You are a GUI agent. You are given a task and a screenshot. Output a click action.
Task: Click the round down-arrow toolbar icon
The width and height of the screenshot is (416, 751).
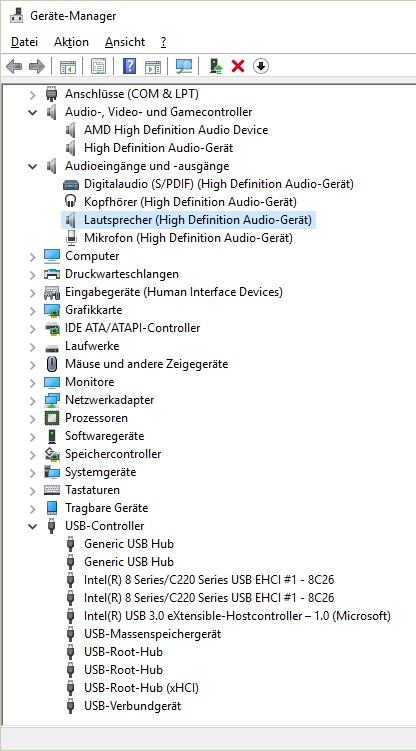pos(260,66)
